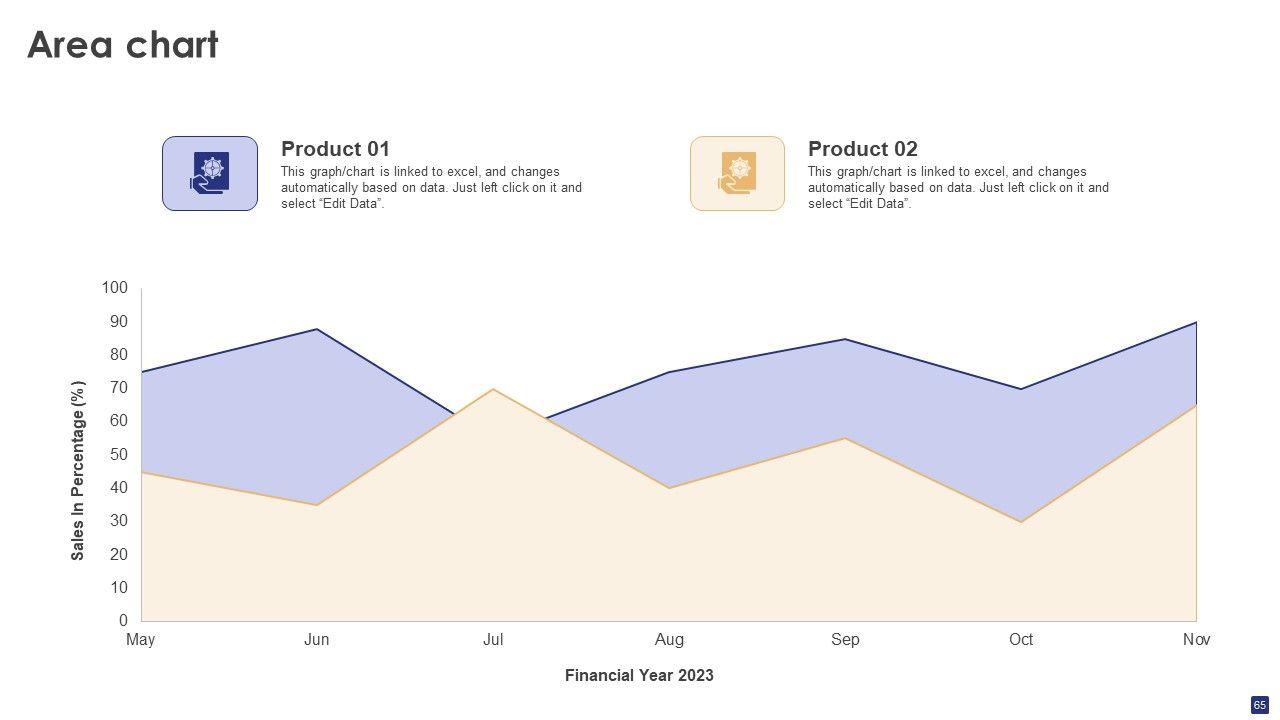Select the "Oct" x-axis label

coord(1021,639)
